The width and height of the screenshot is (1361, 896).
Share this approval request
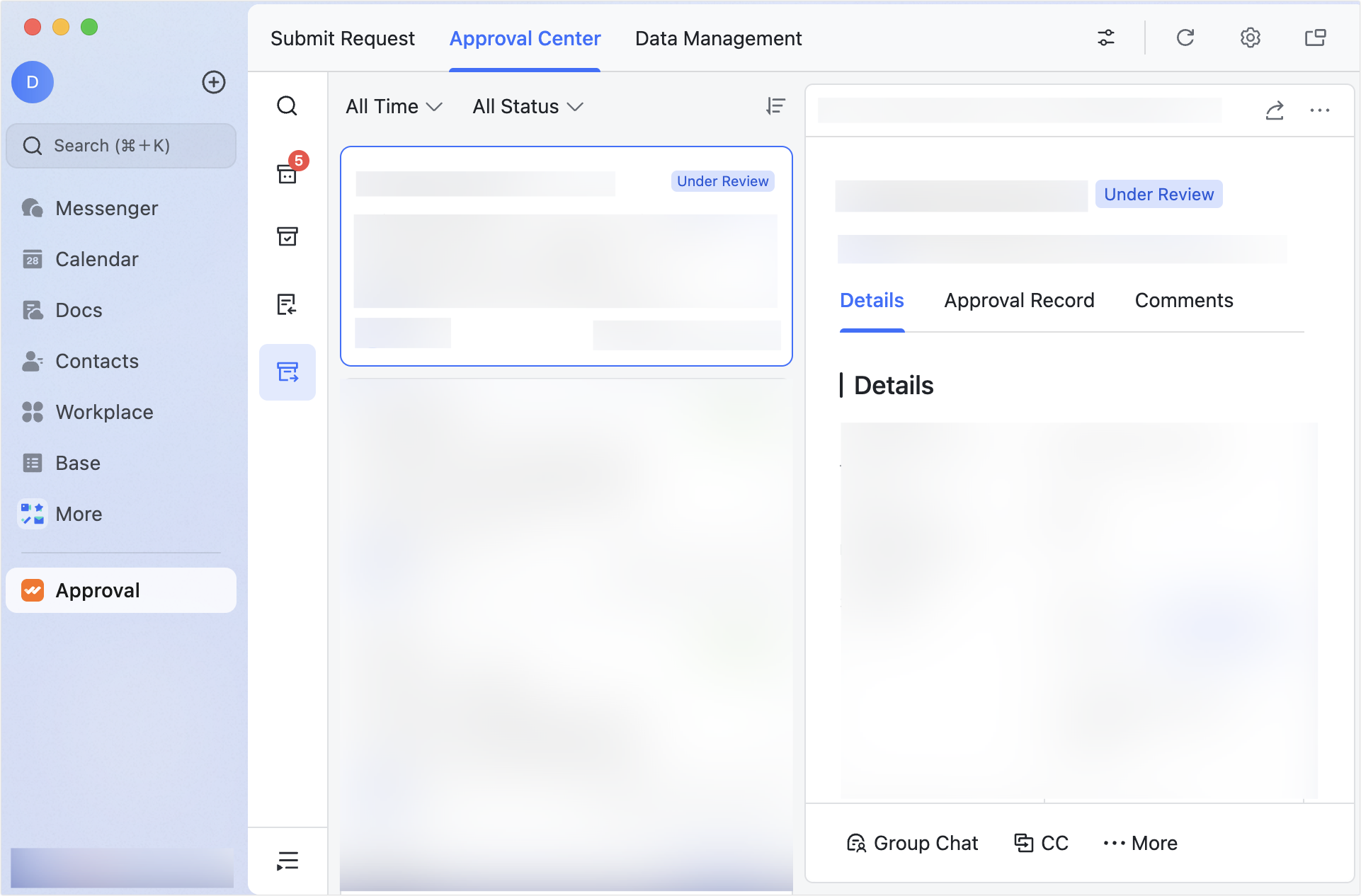pyautogui.click(x=1275, y=111)
